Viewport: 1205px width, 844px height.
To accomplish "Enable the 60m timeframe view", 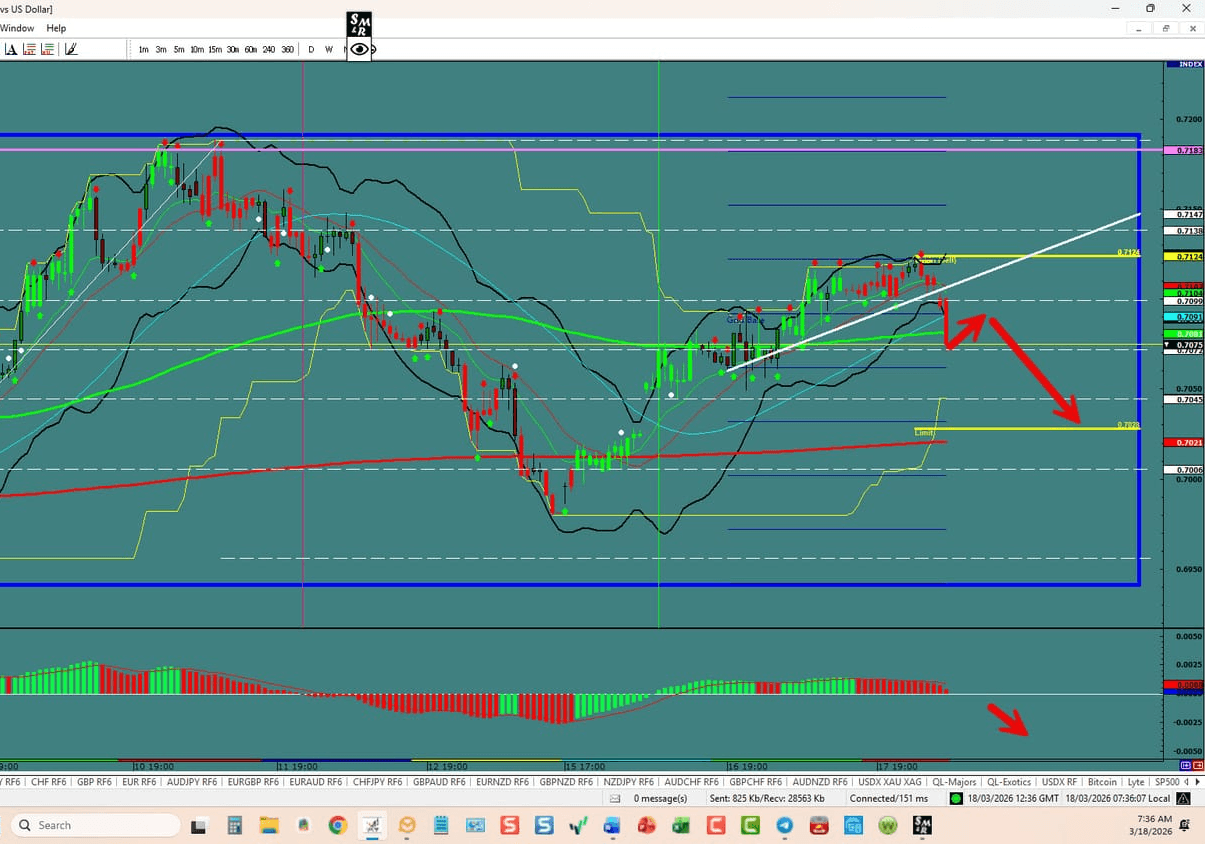I will (x=250, y=48).
